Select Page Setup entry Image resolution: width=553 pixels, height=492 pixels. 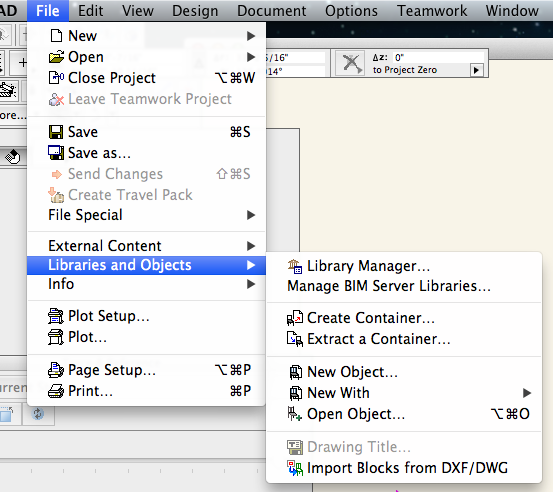[146, 370]
